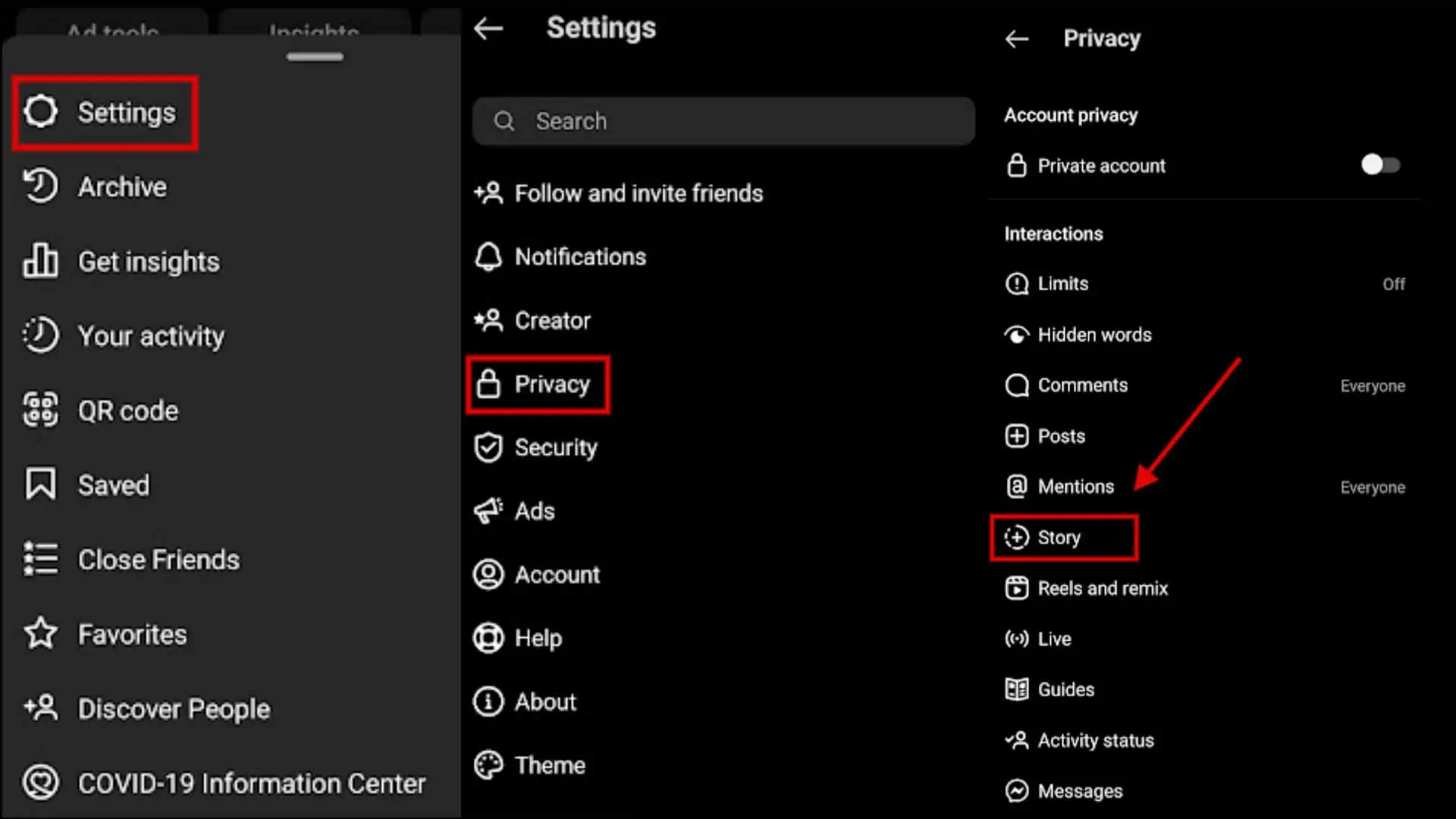
Task: Open the QR code icon
Action: [x=41, y=410]
